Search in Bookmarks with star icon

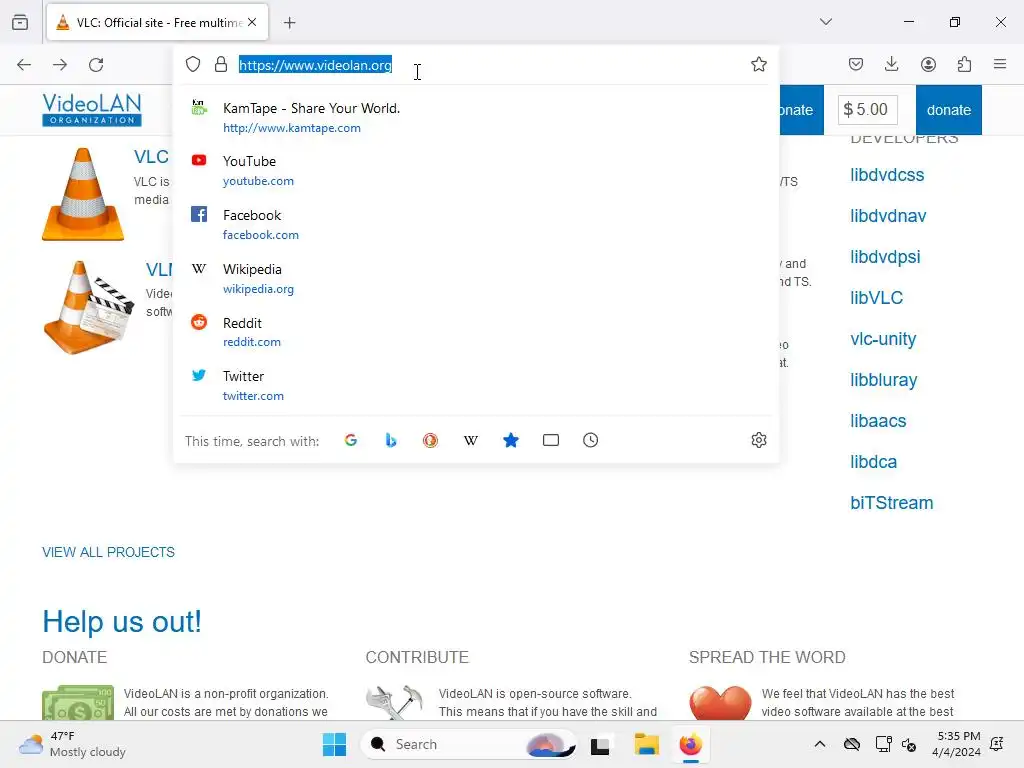click(x=511, y=440)
